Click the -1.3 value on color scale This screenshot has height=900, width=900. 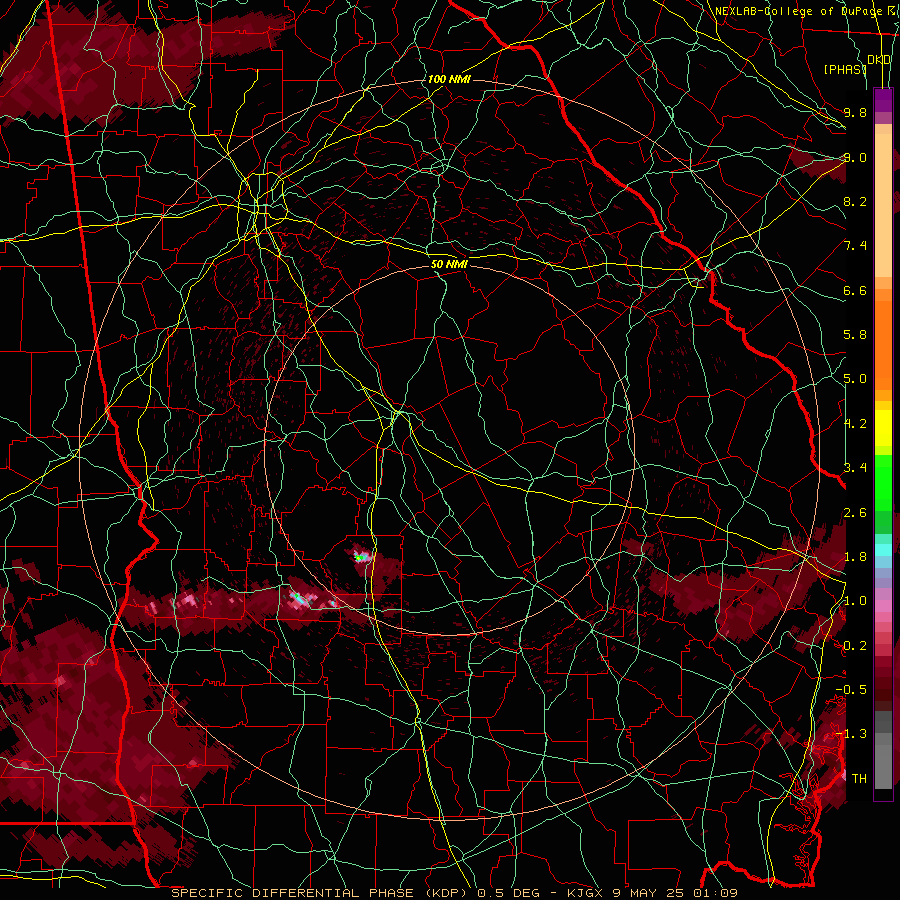pos(851,734)
